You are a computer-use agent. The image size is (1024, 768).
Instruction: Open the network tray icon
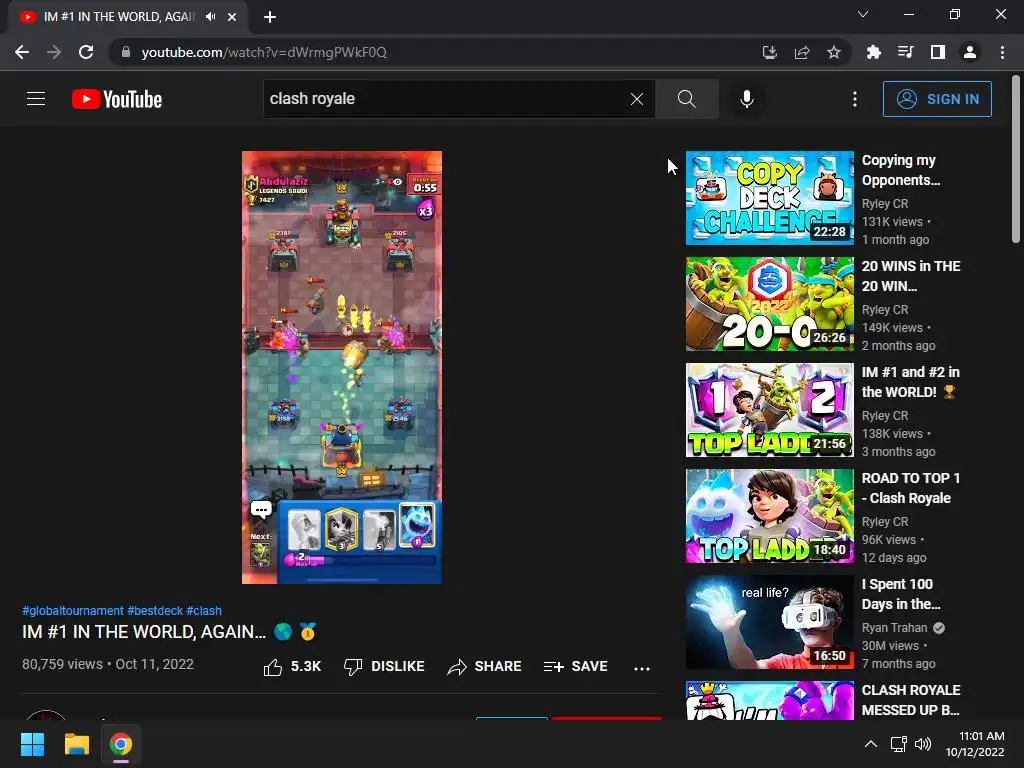pos(899,744)
